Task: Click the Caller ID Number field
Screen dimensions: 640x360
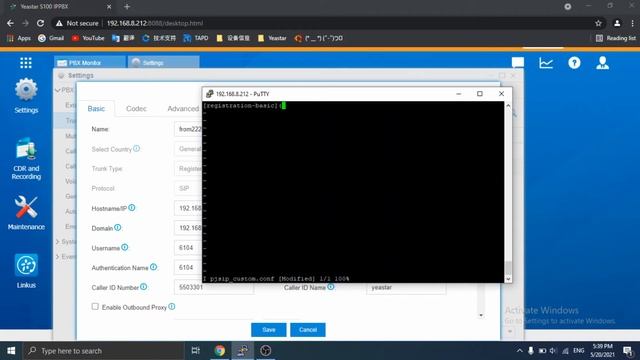Action: point(214,287)
